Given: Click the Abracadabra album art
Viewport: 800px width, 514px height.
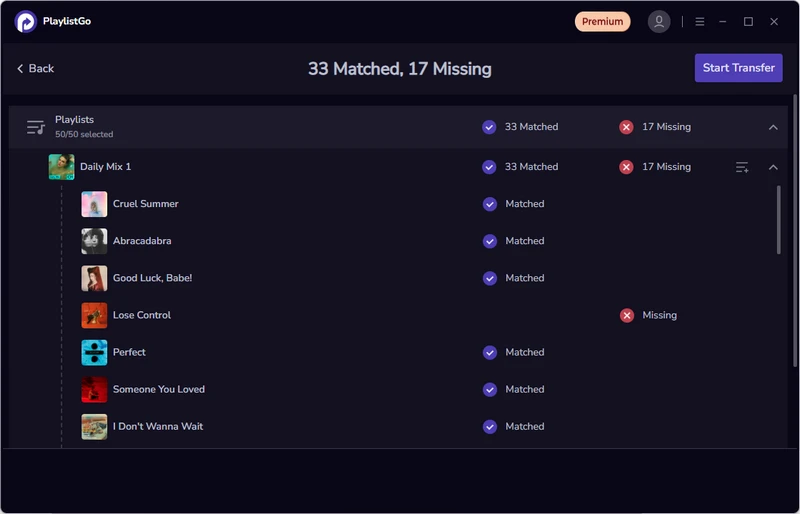Looking at the screenshot, I should coord(94,241).
